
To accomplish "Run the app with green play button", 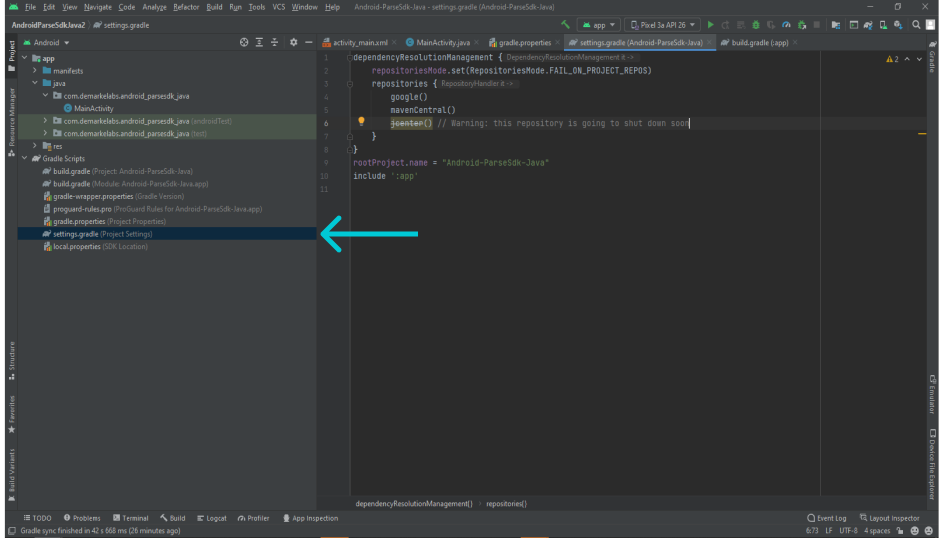I will [x=710, y=25].
